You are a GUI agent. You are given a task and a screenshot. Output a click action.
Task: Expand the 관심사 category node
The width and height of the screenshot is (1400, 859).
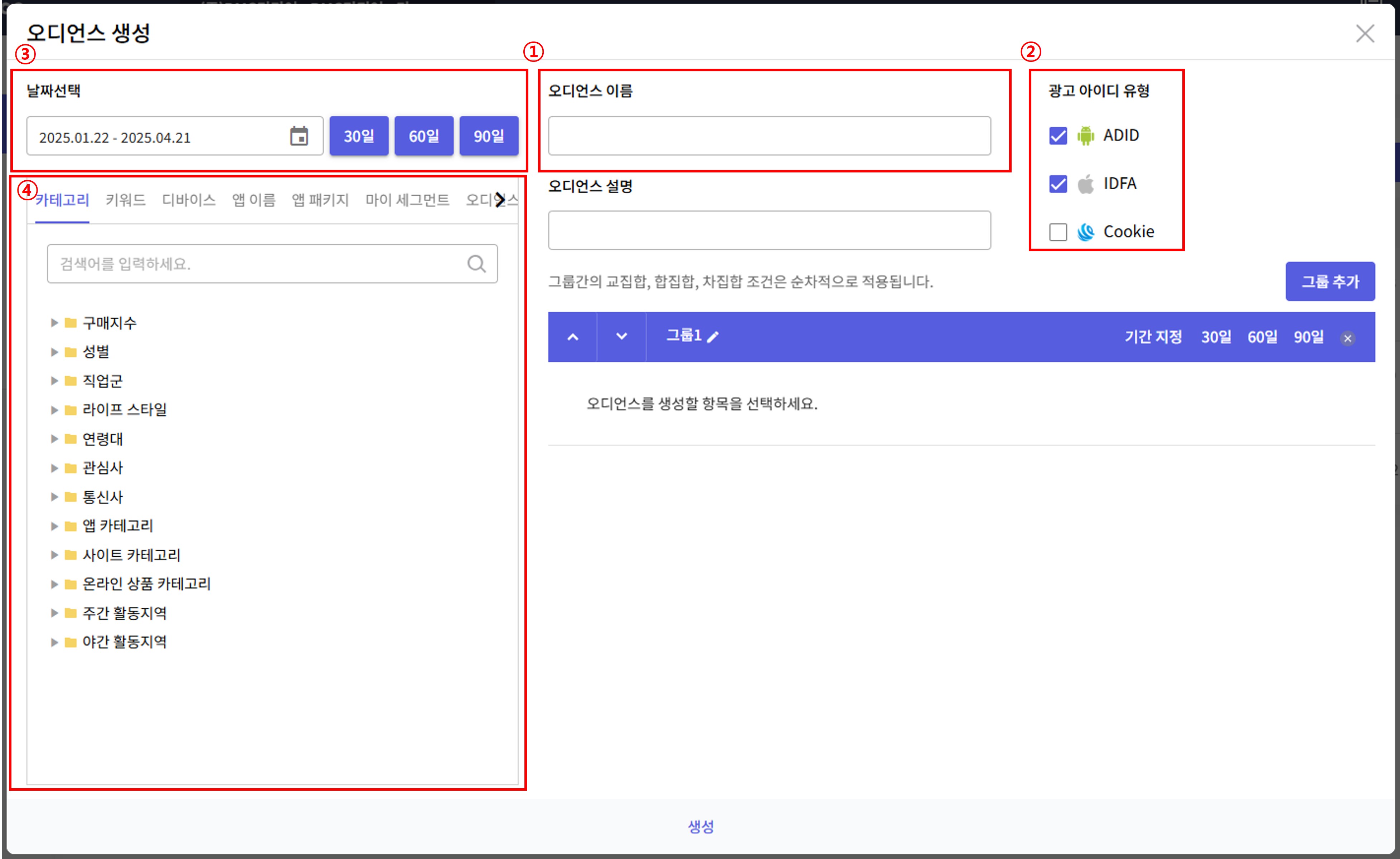[54, 468]
